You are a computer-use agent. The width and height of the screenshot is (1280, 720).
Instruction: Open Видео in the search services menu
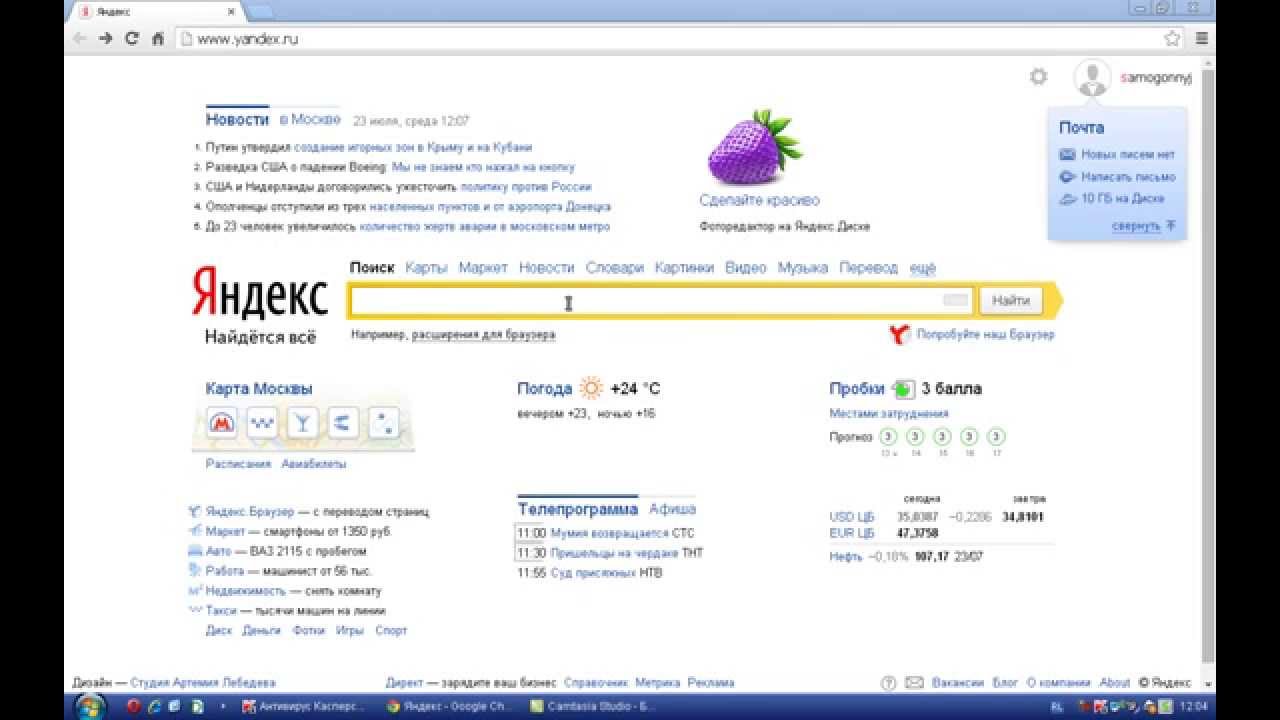(745, 268)
